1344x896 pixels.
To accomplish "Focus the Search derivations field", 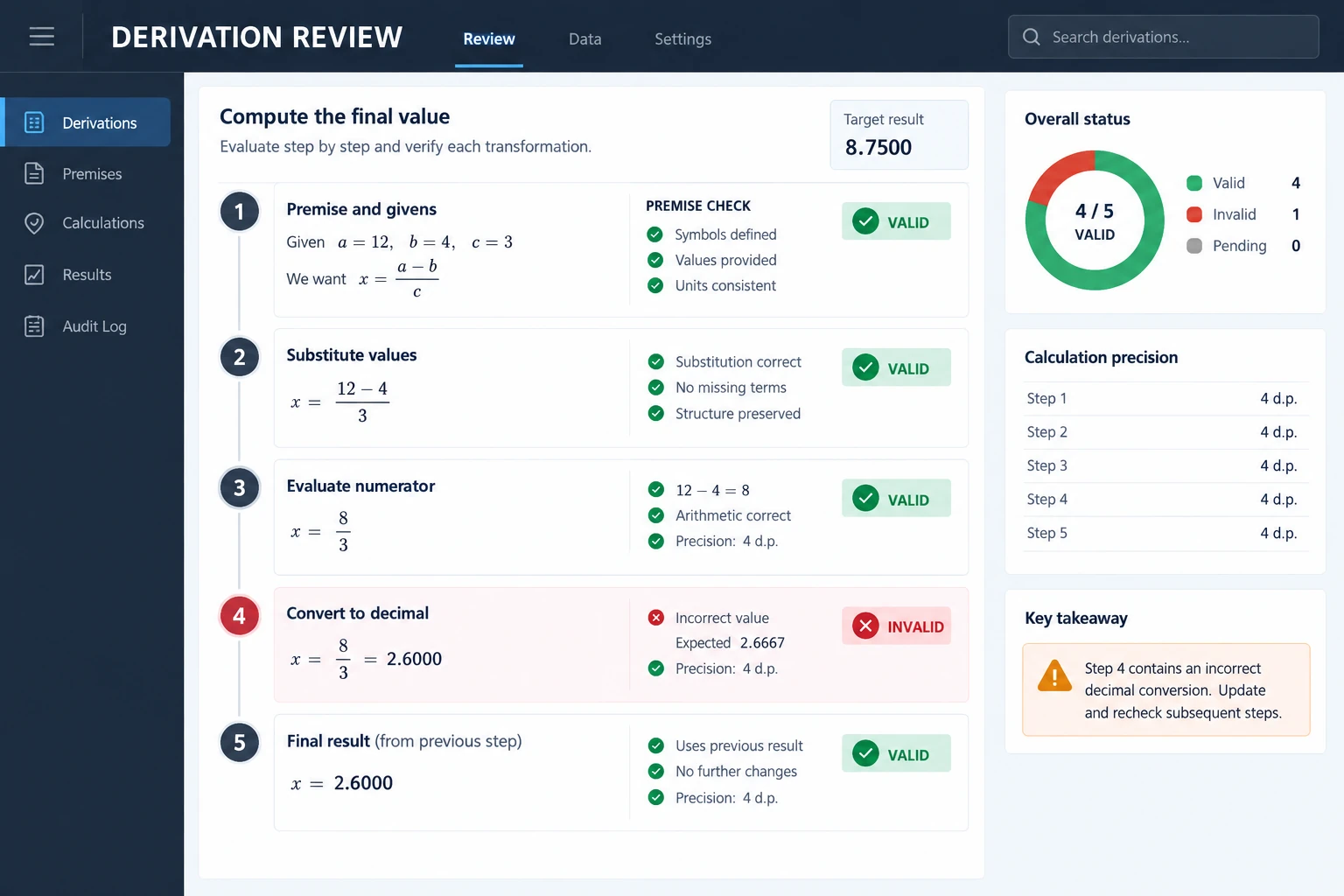I will [x=1163, y=37].
